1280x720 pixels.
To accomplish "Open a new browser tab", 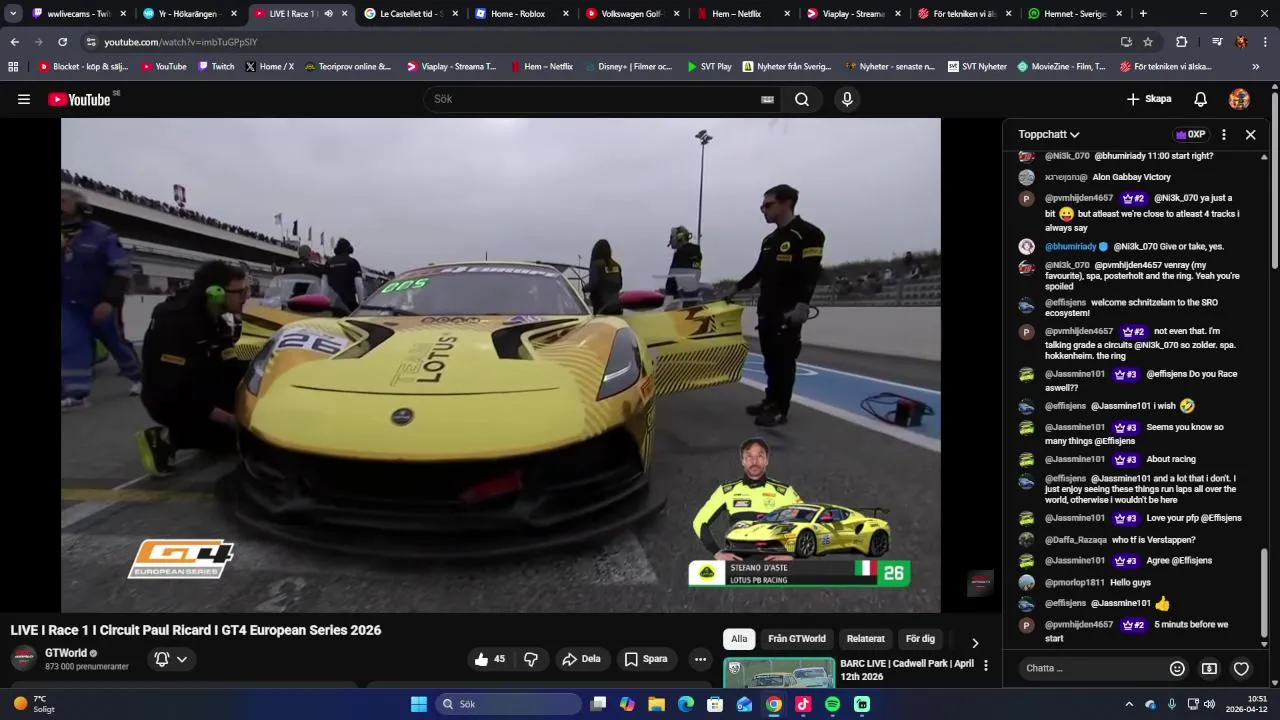I will 1143,14.
